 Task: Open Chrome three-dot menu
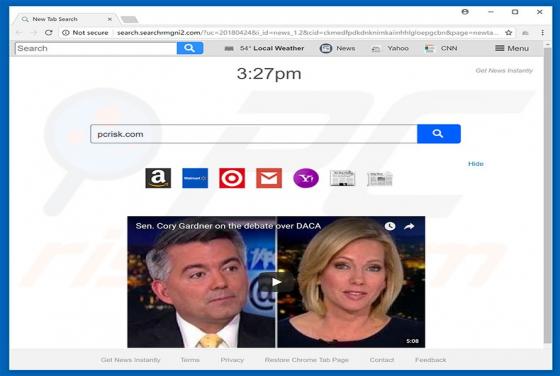pyautogui.click(x=542, y=32)
